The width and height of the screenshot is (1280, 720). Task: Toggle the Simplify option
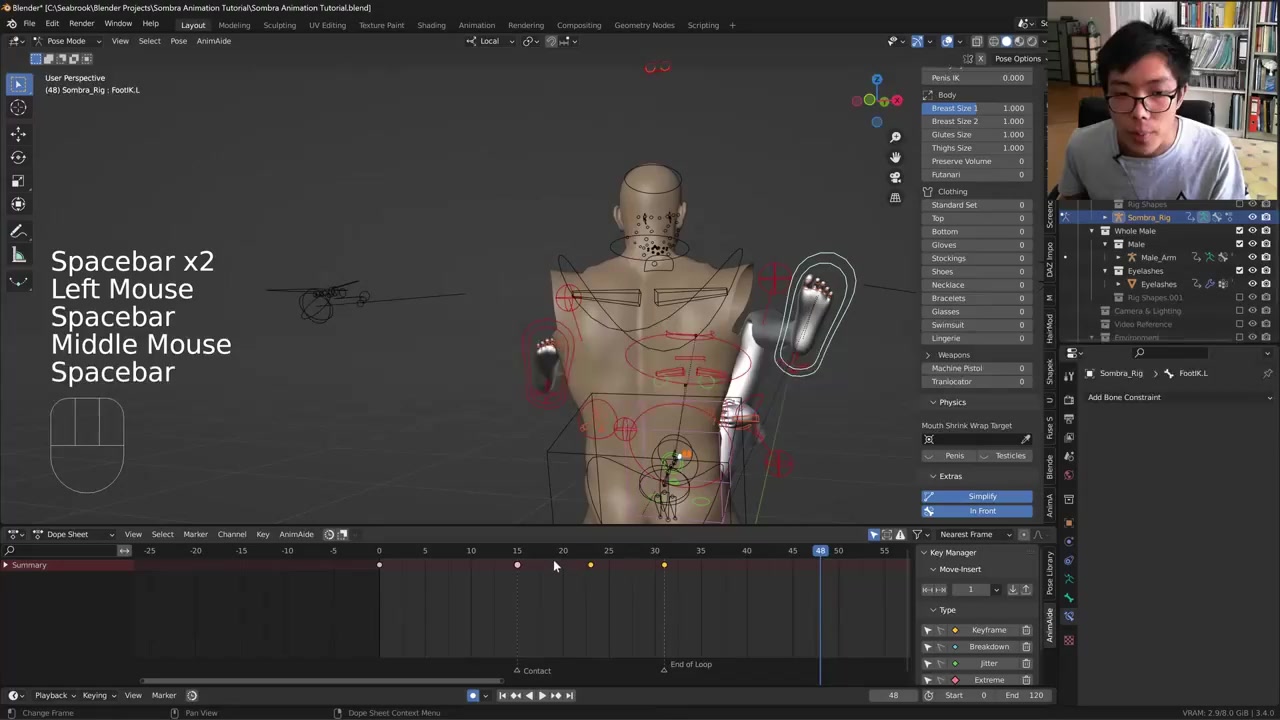[x=981, y=496]
